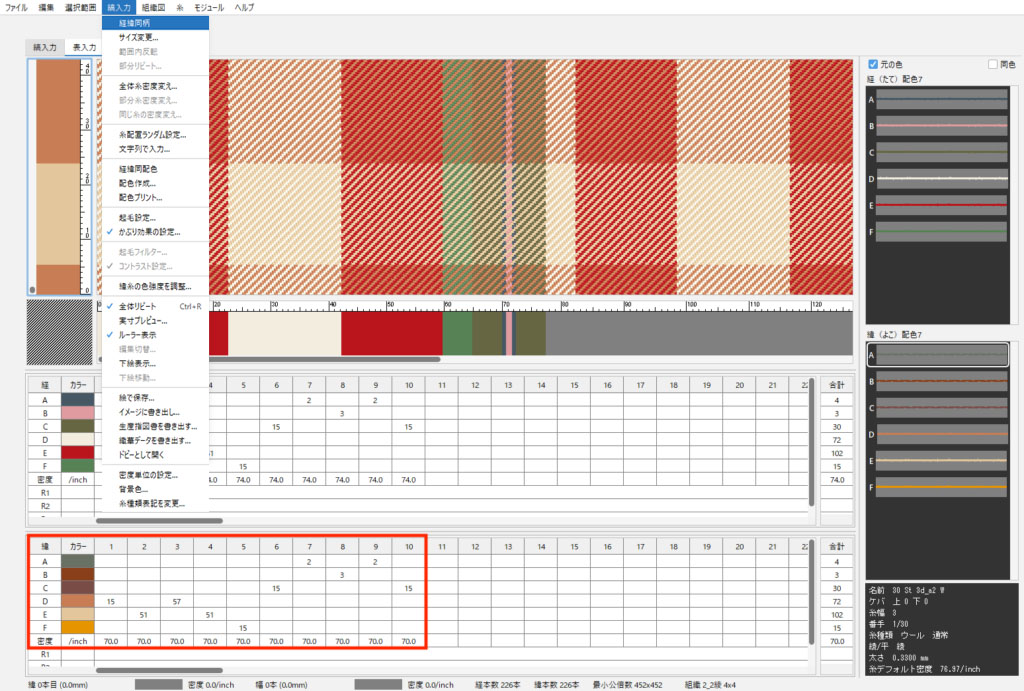Select サイズ変更... menu entry
The height and width of the screenshot is (691, 1024).
(x=138, y=37)
